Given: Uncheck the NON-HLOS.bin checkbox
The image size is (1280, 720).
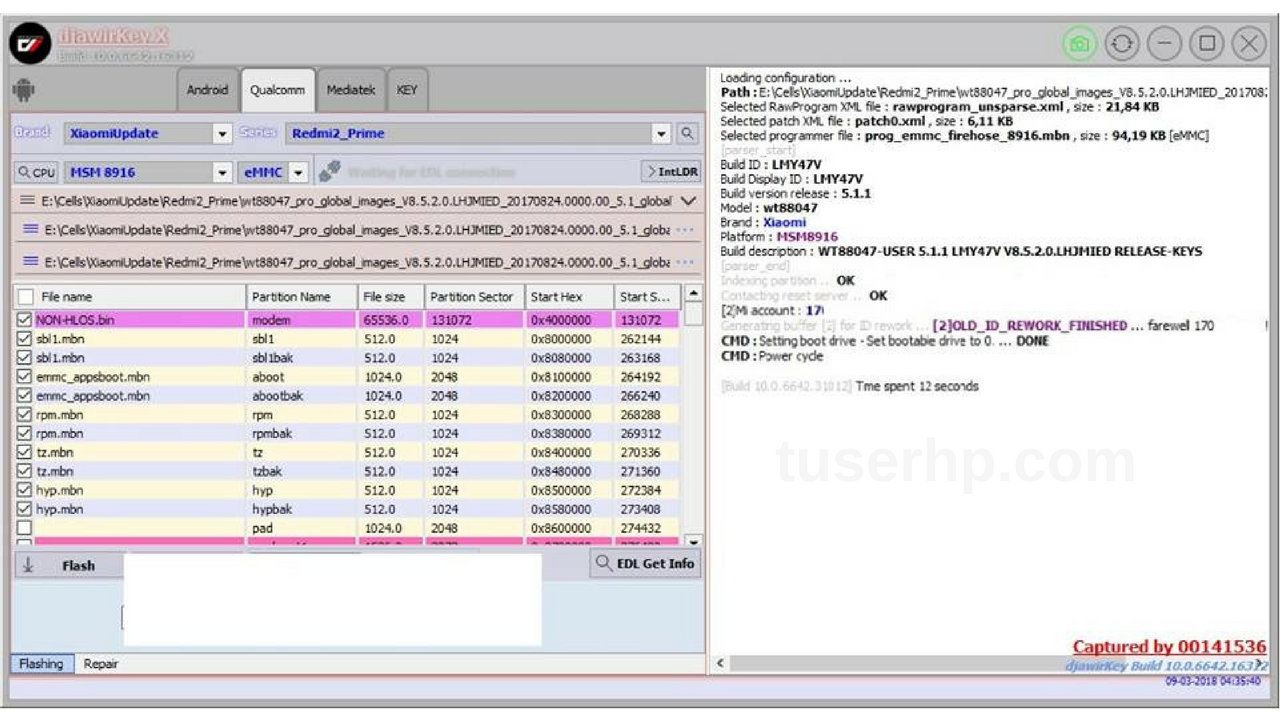Looking at the screenshot, I should [25, 320].
